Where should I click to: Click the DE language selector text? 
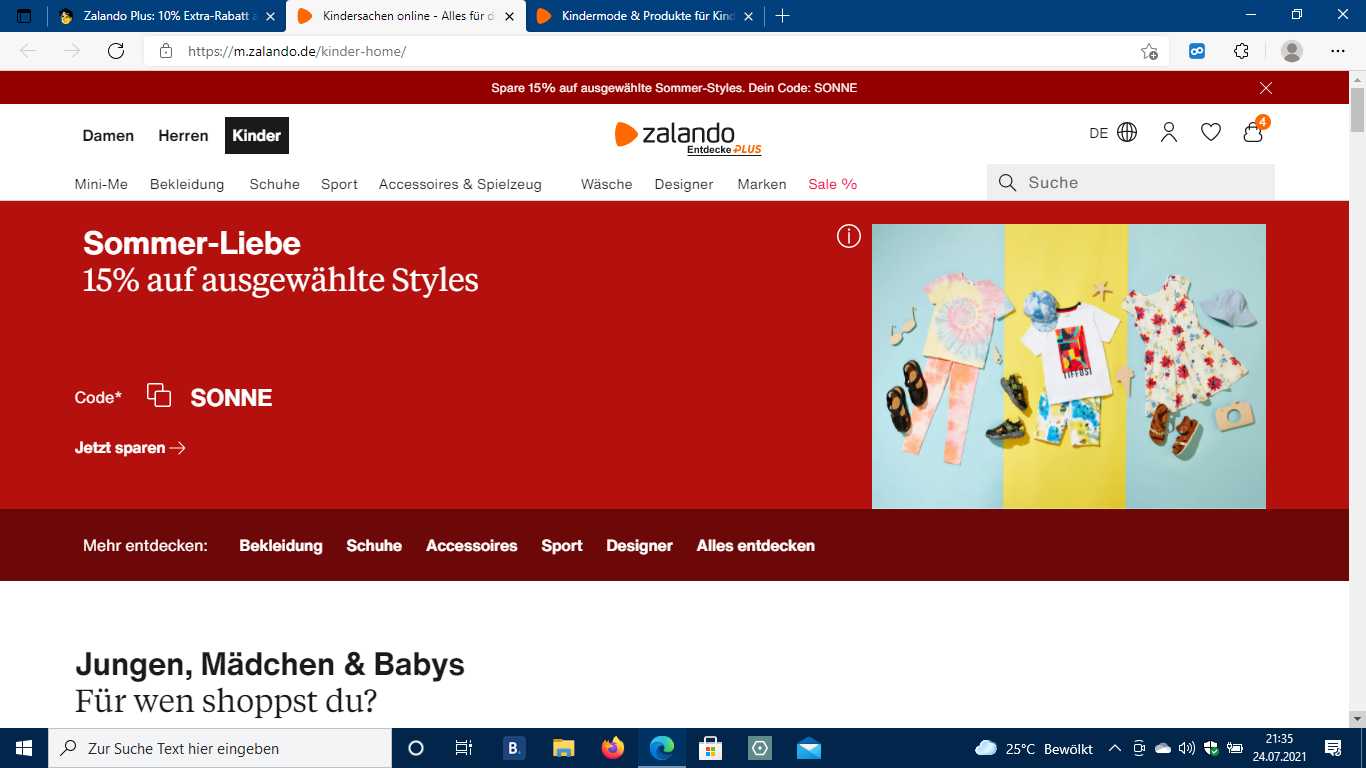(x=1099, y=133)
